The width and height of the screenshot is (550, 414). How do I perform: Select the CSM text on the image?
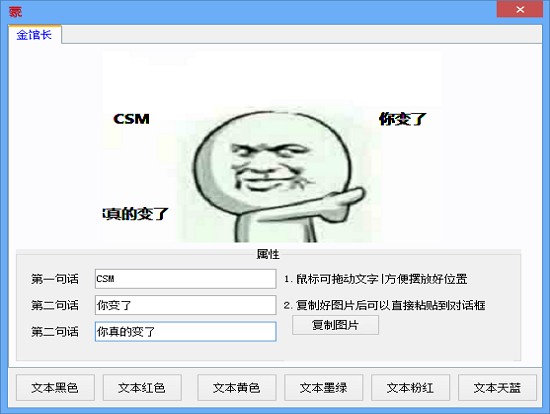pyautogui.click(x=131, y=119)
